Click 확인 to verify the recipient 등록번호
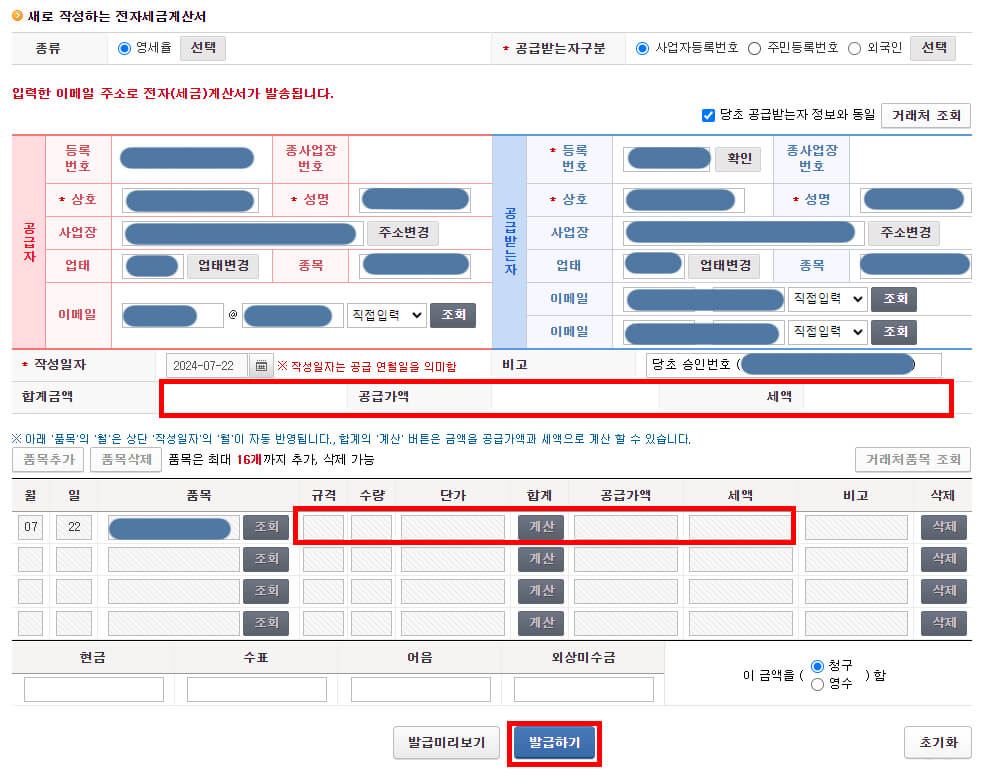1000x775 pixels. click(x=738, y=158)
